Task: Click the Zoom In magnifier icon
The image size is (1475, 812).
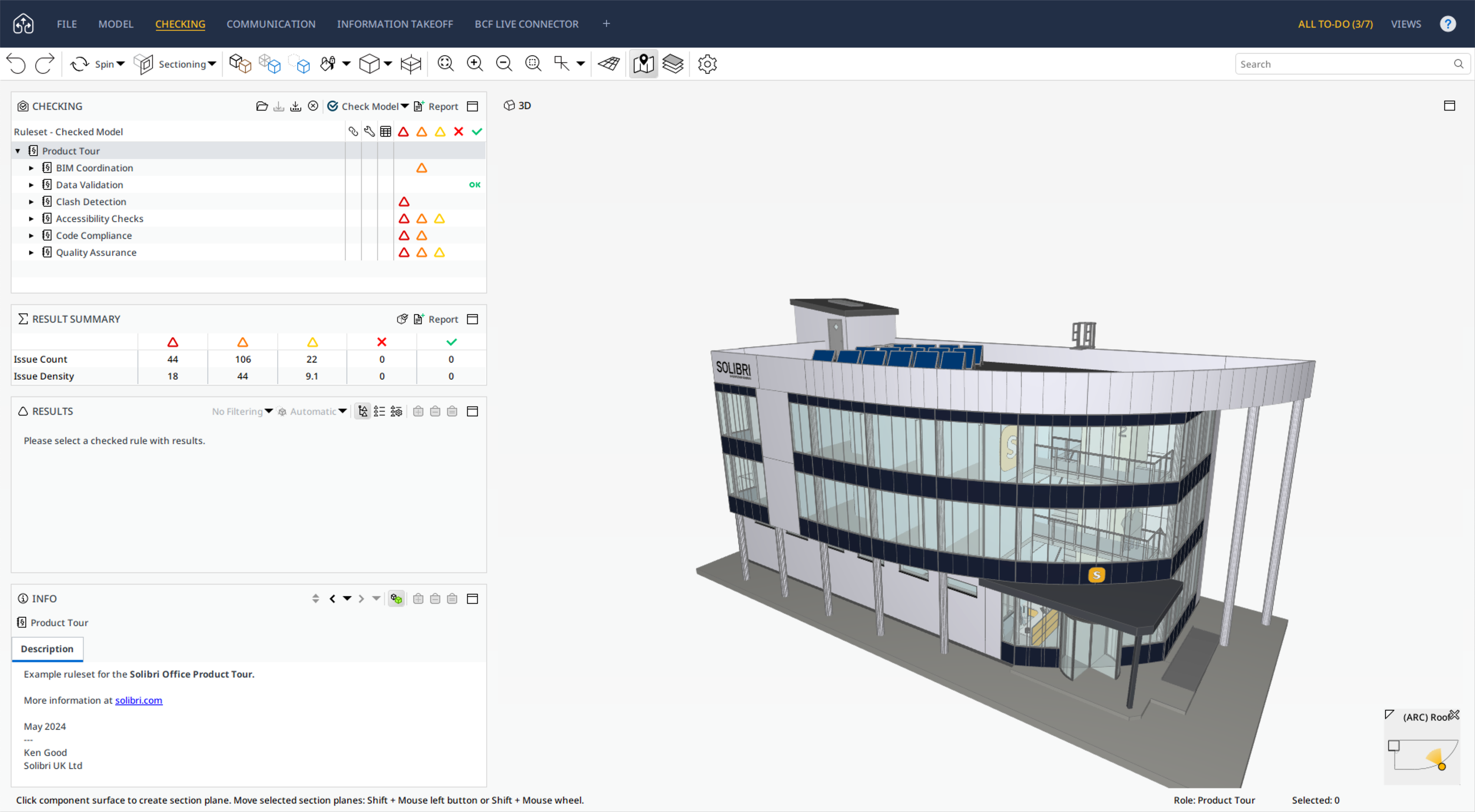Action: pyautogui.click(x=475, y=63)
